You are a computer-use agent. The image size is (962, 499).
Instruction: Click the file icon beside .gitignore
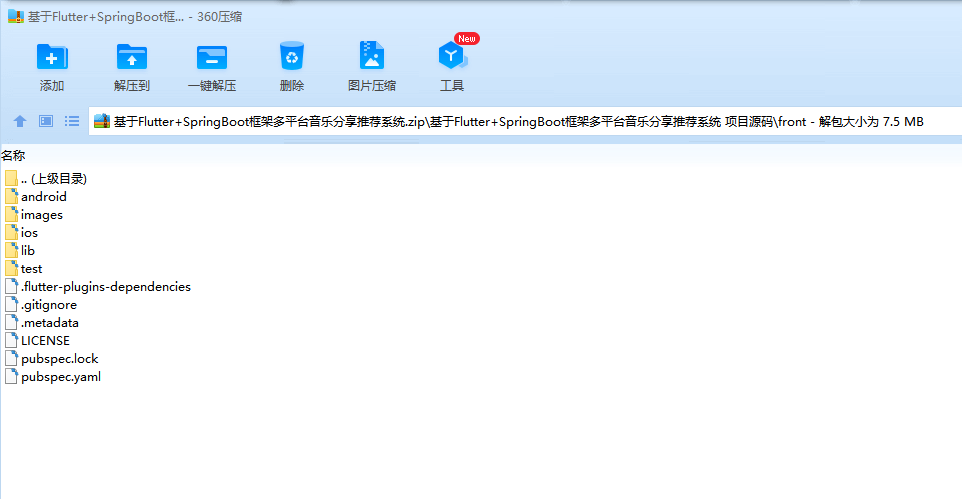[11, 304]
